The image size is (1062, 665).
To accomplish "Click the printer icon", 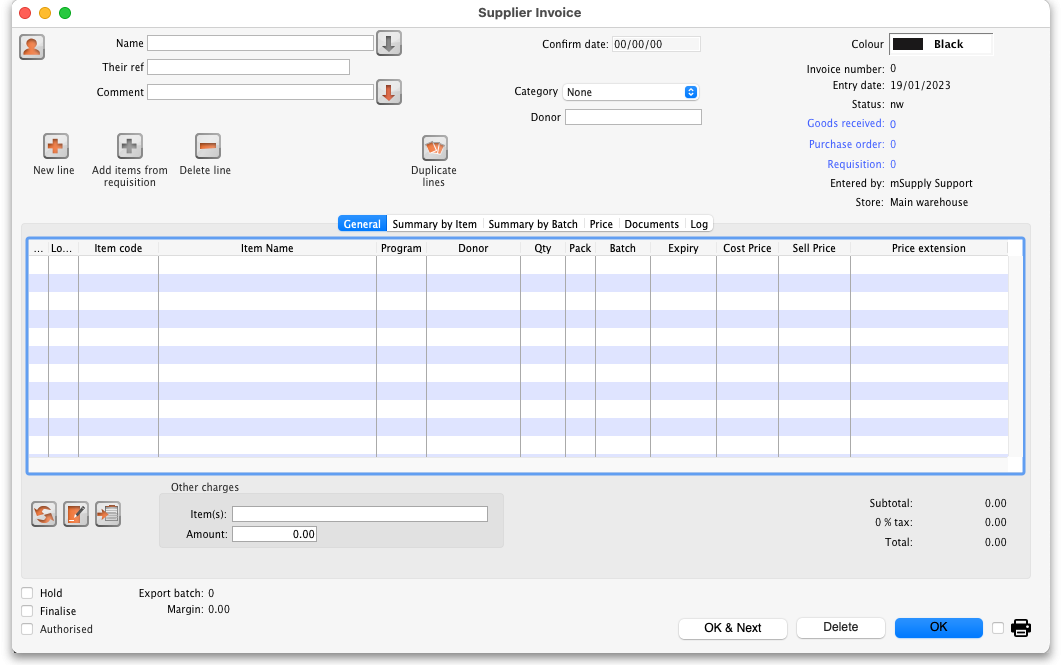I will click(1020, 628).
